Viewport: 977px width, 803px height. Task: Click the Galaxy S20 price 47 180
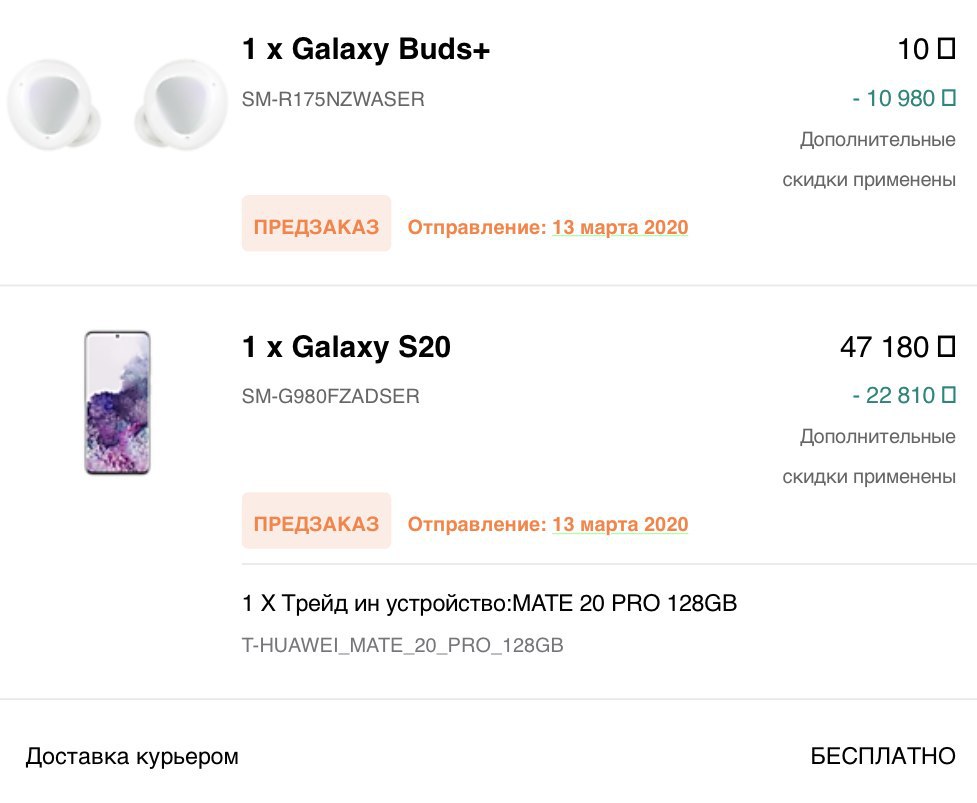pyautogui.click(x=897, y=347)
